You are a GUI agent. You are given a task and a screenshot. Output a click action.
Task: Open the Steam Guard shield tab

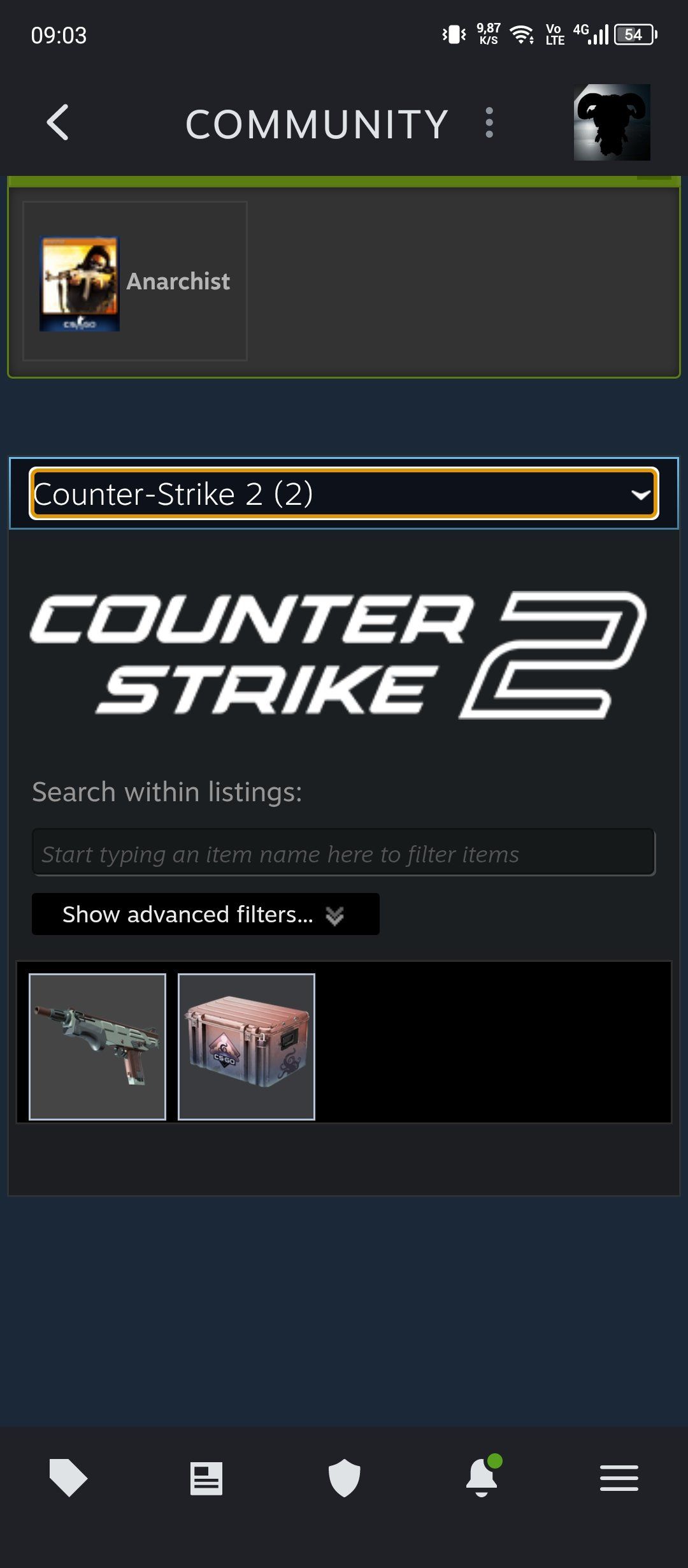344,1478
